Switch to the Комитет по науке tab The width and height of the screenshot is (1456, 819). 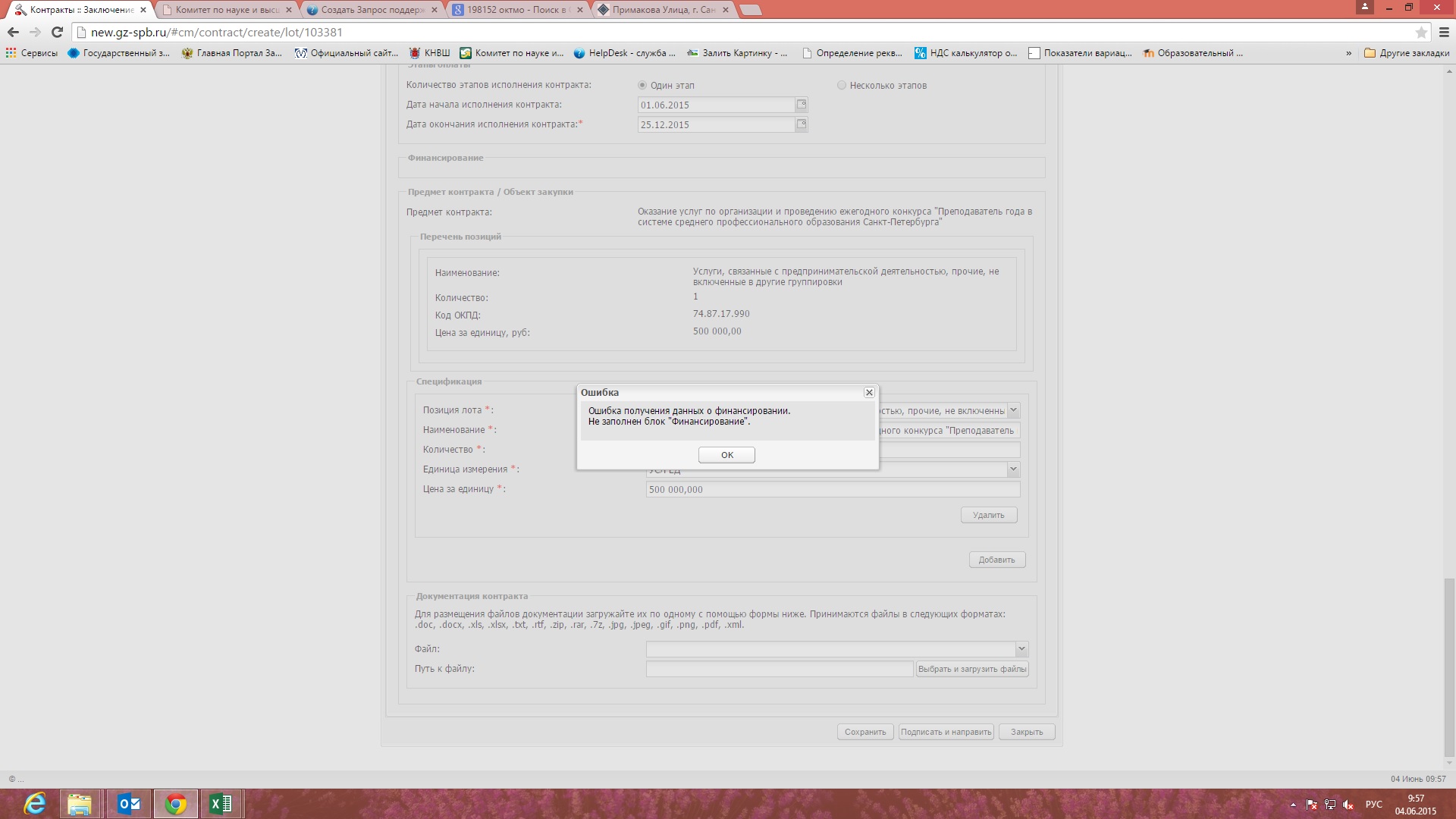click(226, 10)
